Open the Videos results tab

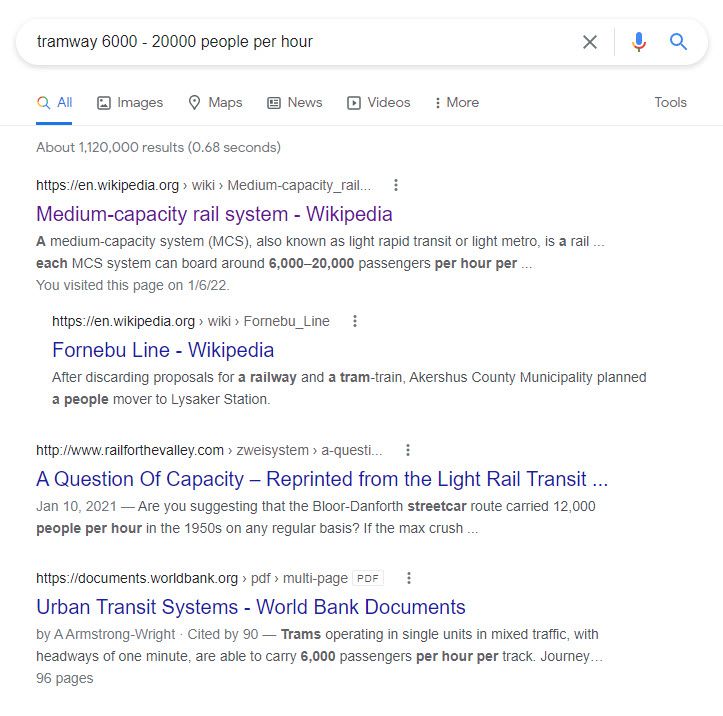coord(379,102)
